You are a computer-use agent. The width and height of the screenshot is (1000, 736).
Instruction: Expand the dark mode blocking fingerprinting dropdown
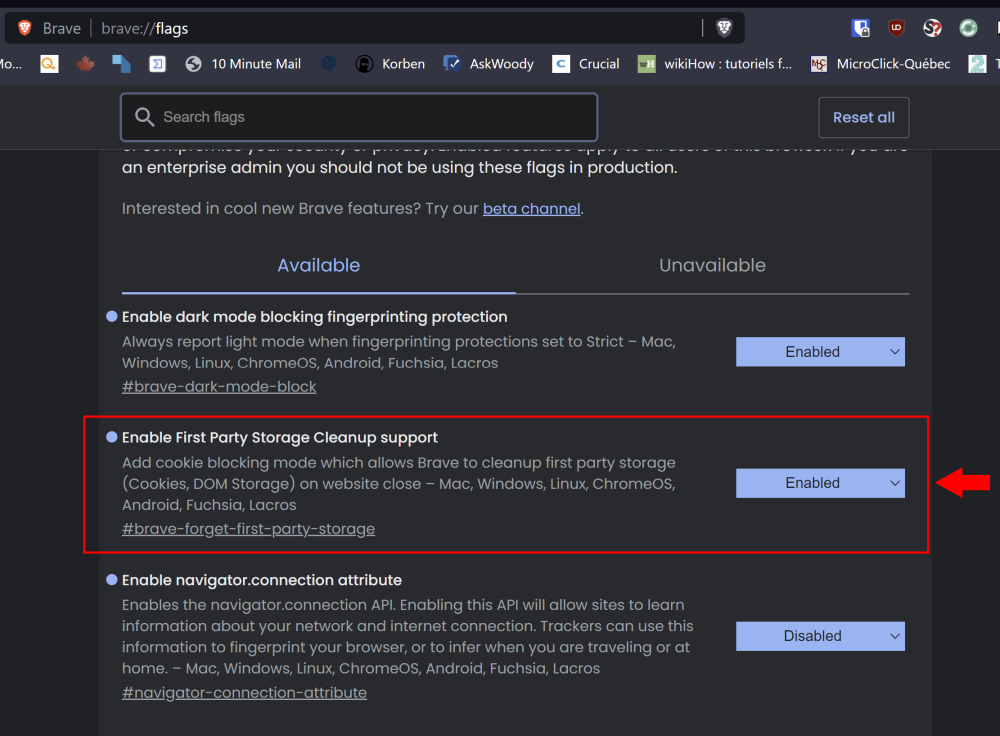click(820, 352)
